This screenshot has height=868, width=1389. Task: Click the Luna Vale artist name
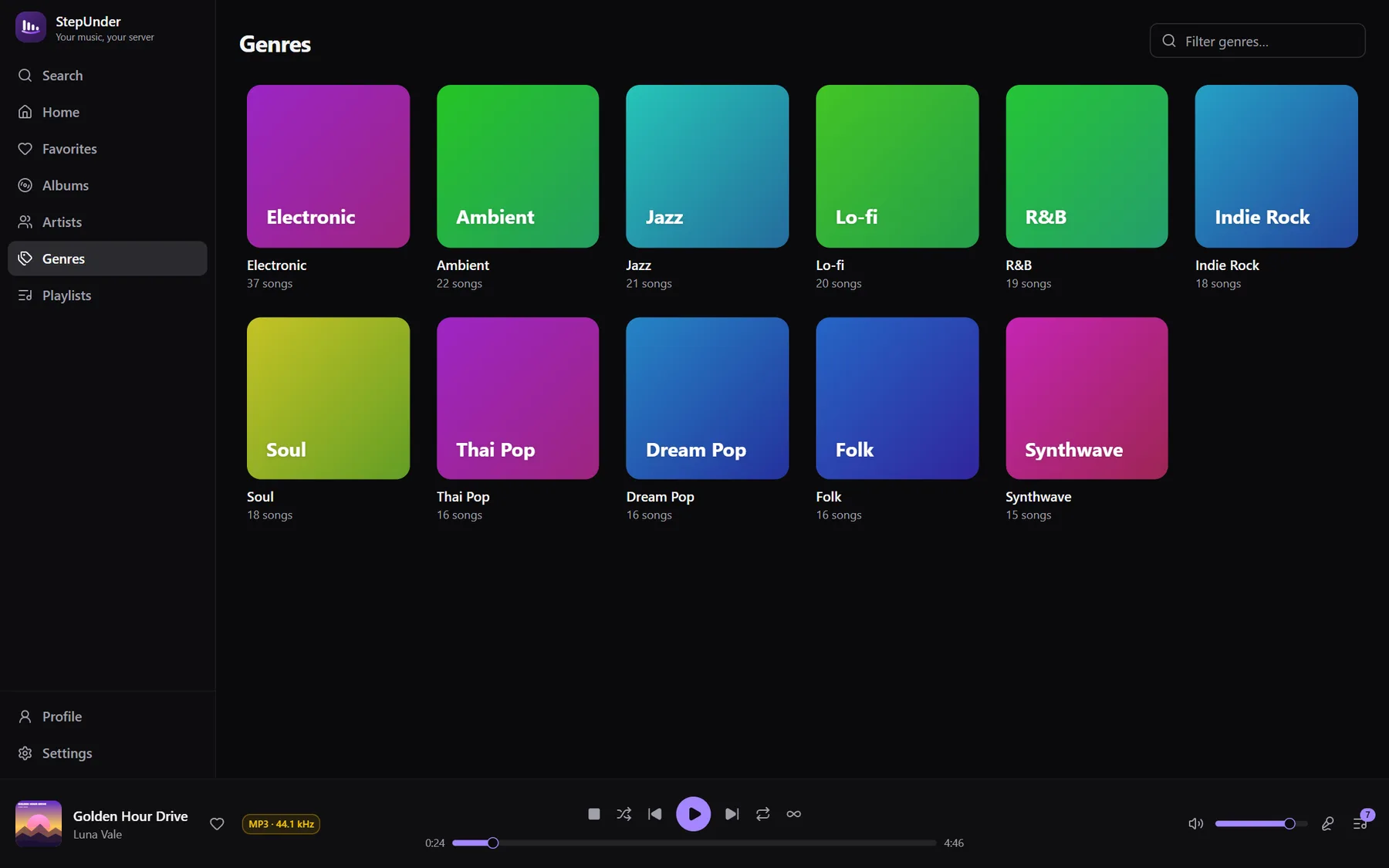coord(97,835)
